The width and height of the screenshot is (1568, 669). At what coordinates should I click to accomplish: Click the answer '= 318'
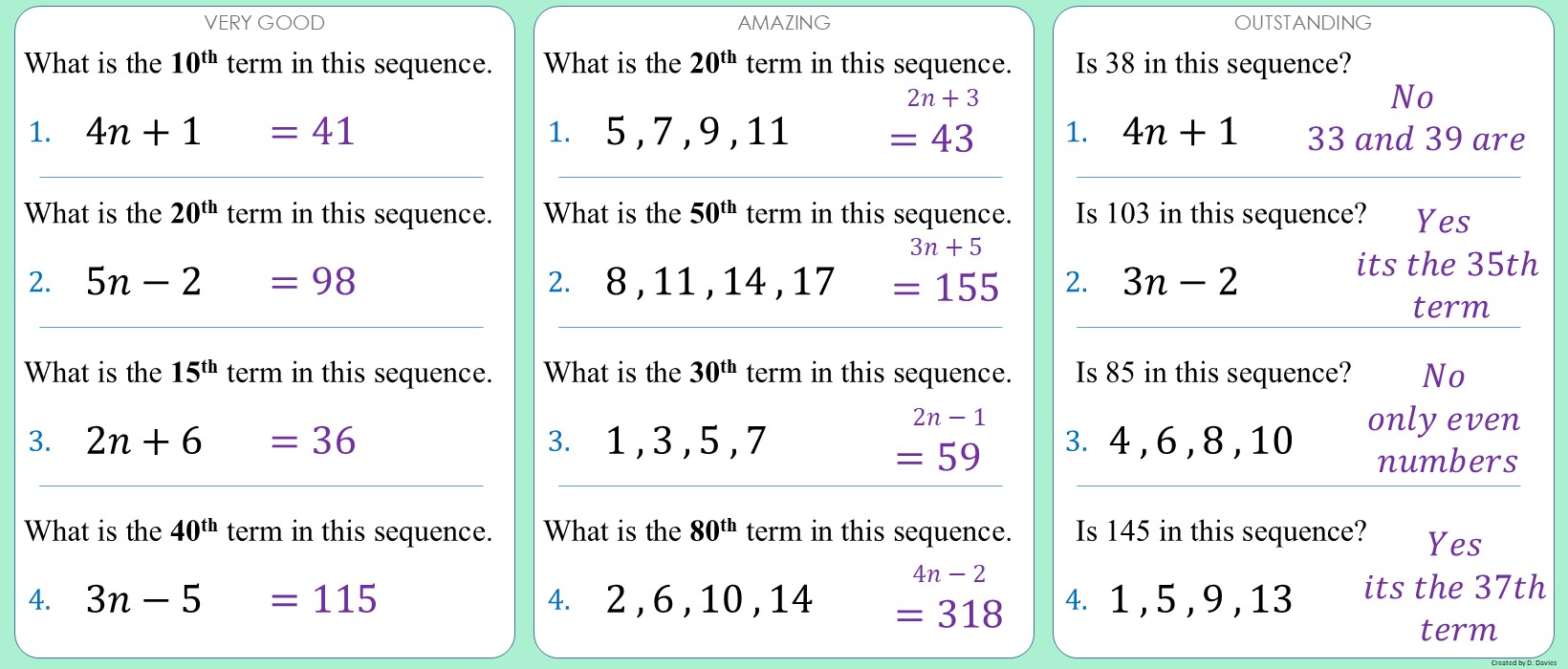949,615
